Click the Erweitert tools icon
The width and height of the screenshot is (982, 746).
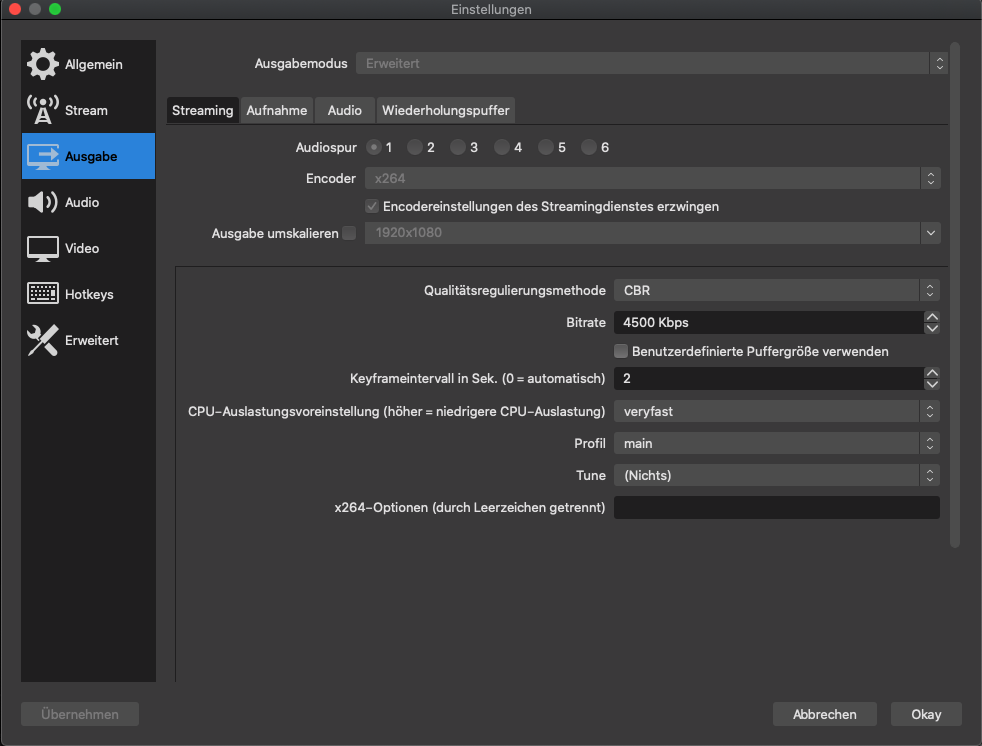coord(42,340)
